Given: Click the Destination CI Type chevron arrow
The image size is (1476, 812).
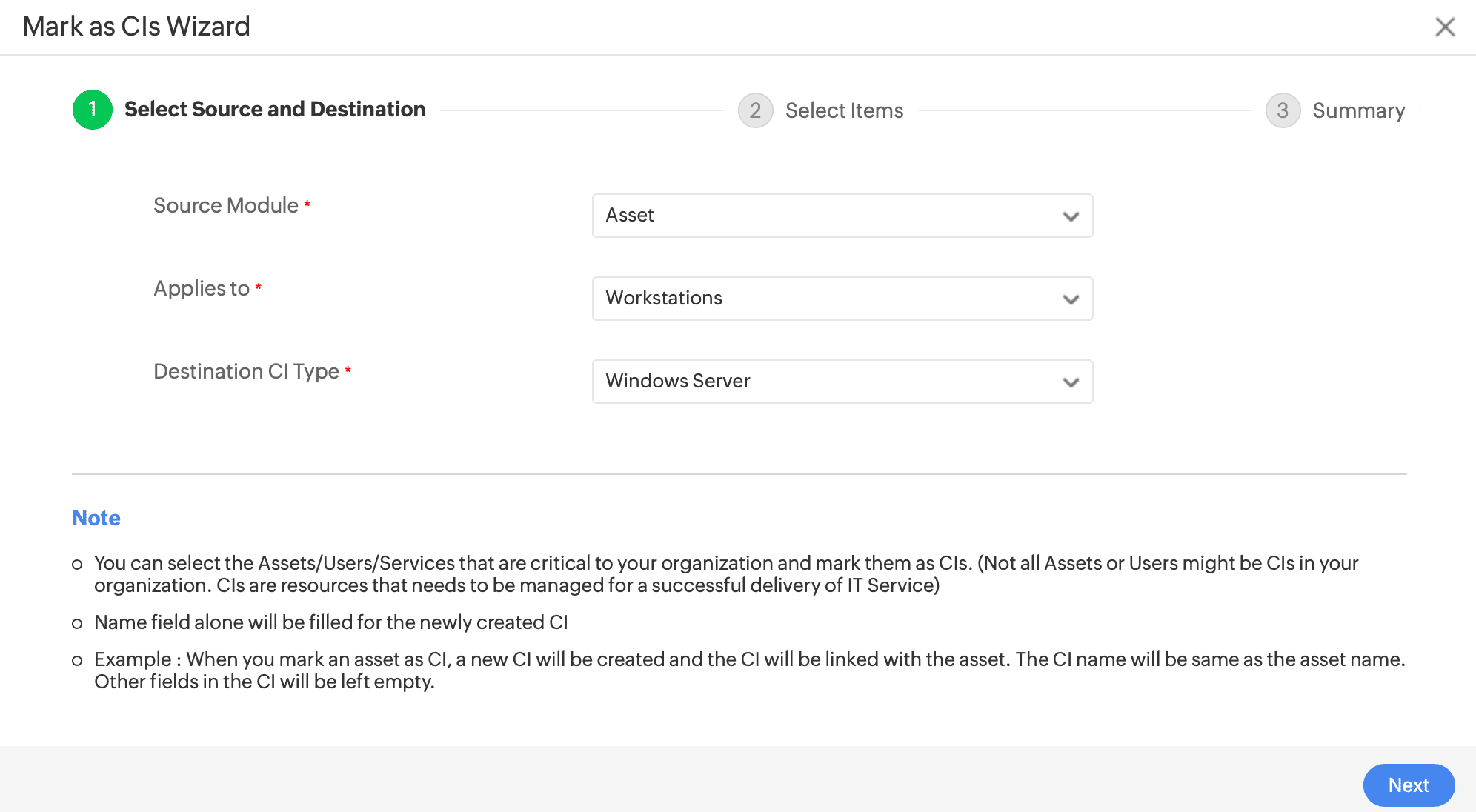Looking at the screenshot, I should click(x=1070, y=382).
